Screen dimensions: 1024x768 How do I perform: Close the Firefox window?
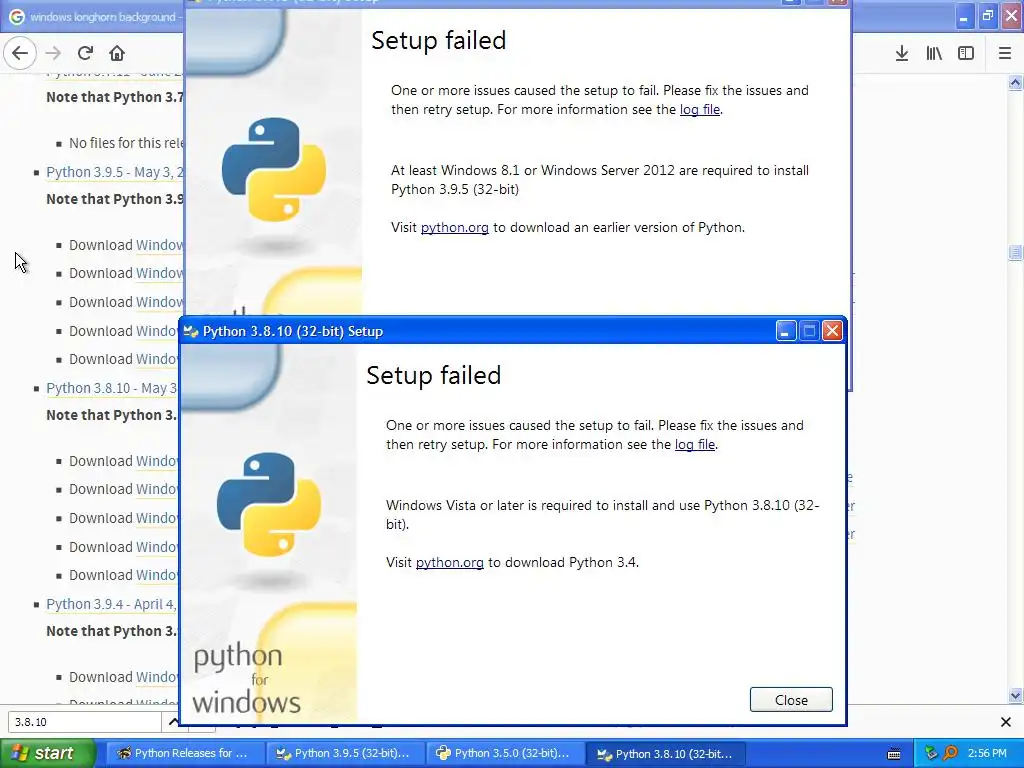(x=1011, y=16)
